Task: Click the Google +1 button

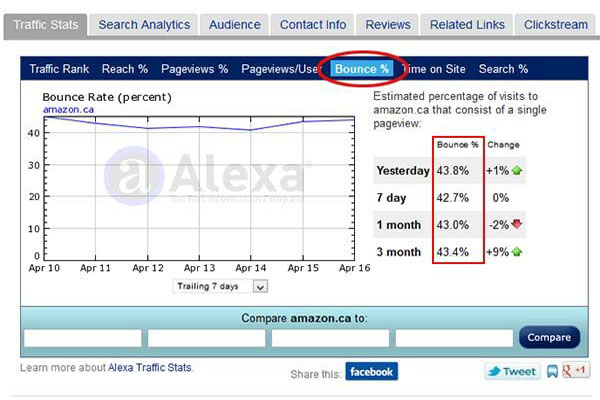Action: click(x=576, y=371)
